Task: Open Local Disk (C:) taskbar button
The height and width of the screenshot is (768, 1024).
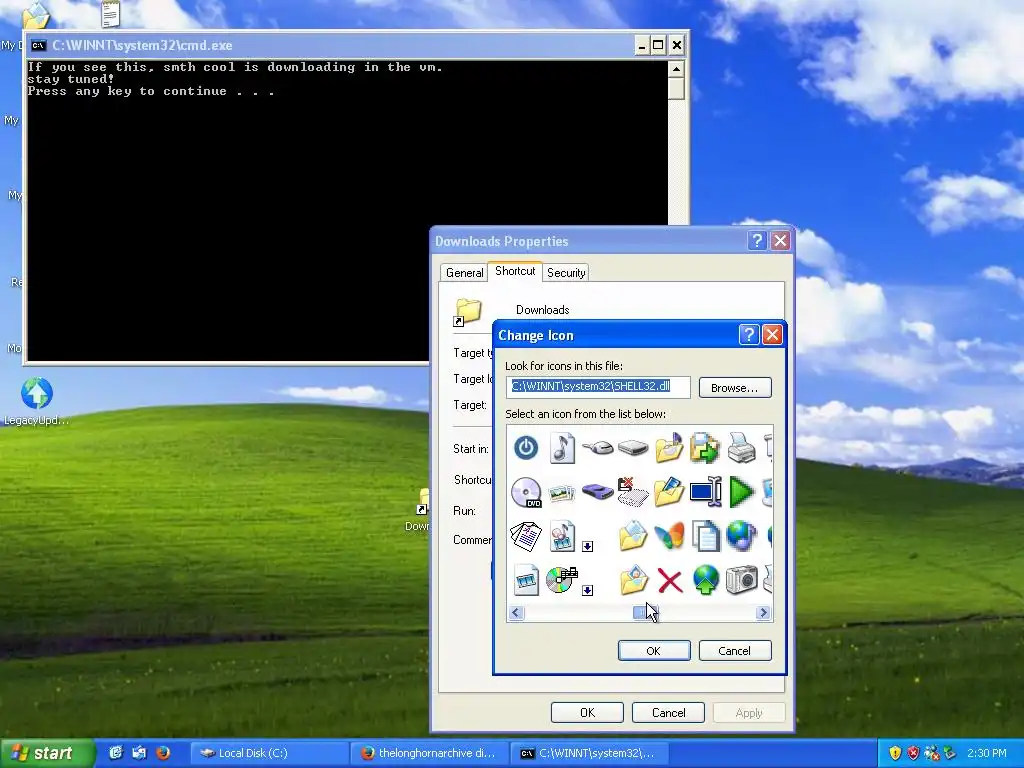Action: click(270, 753)
